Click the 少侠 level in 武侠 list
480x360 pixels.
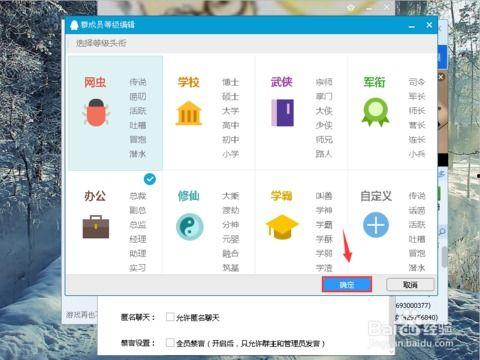tap(324, 125)
